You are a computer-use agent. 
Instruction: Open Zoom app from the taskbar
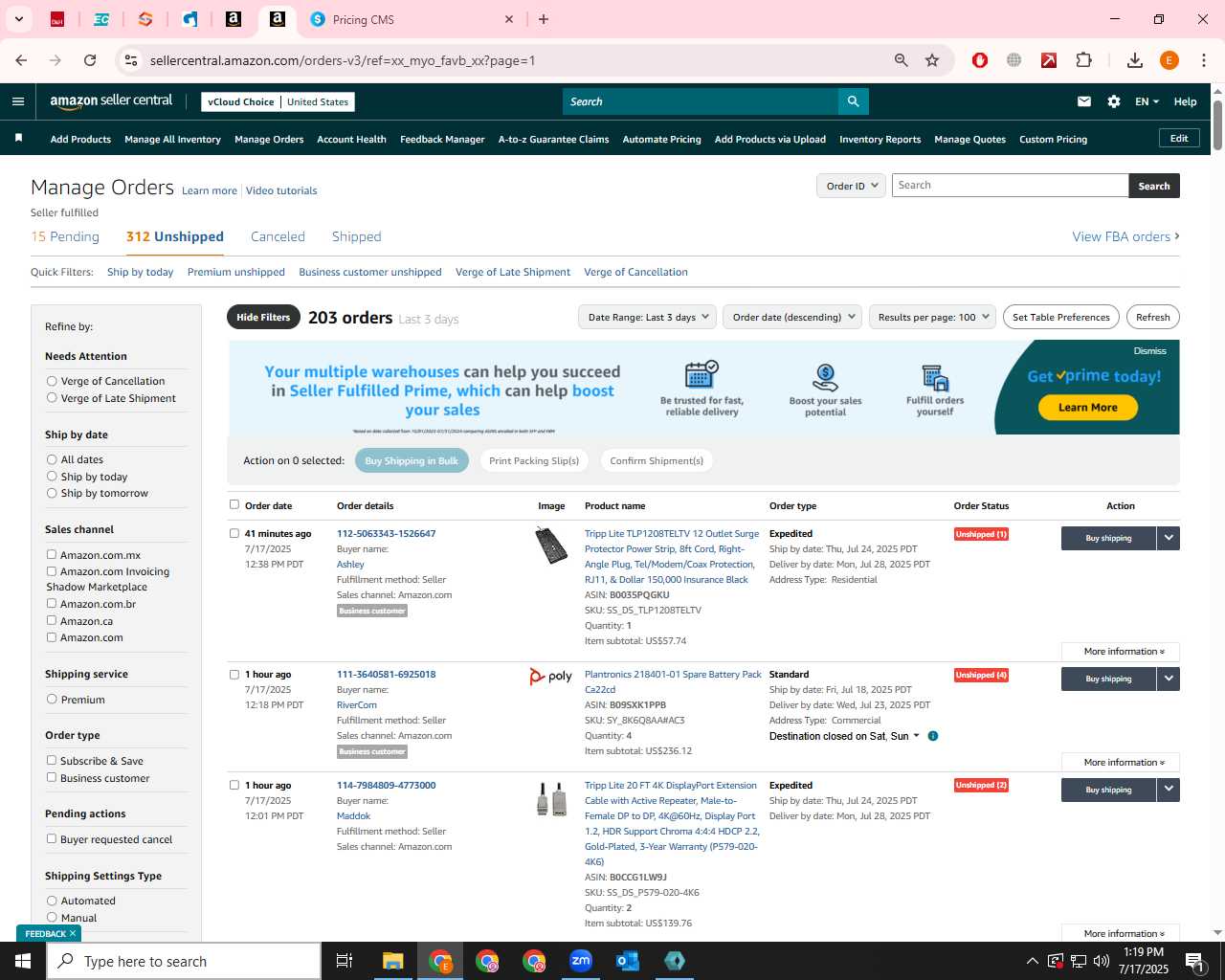tap(581, 961)
